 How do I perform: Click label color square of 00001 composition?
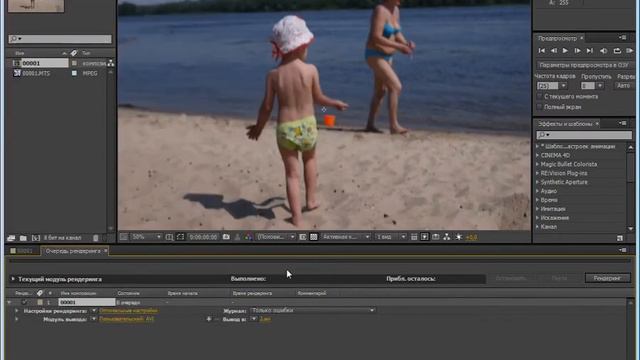pyautogui.click(x=74, y=63)
